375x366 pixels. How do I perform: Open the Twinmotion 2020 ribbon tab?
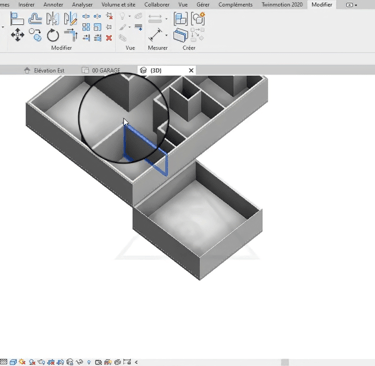tap(282, 5)
